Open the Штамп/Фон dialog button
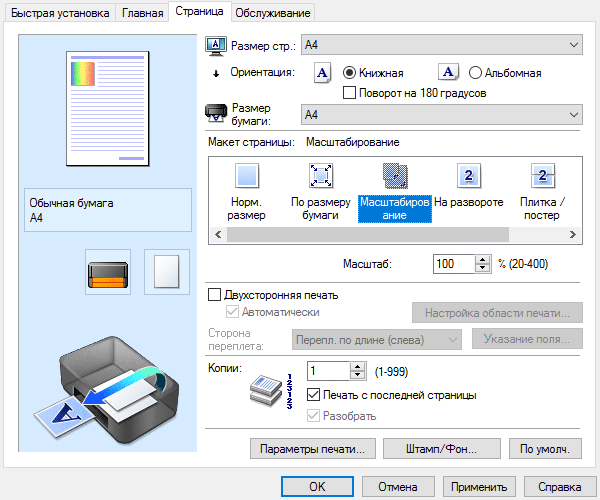The width and height of the screenshot is (600, 500). coord(442,448)
